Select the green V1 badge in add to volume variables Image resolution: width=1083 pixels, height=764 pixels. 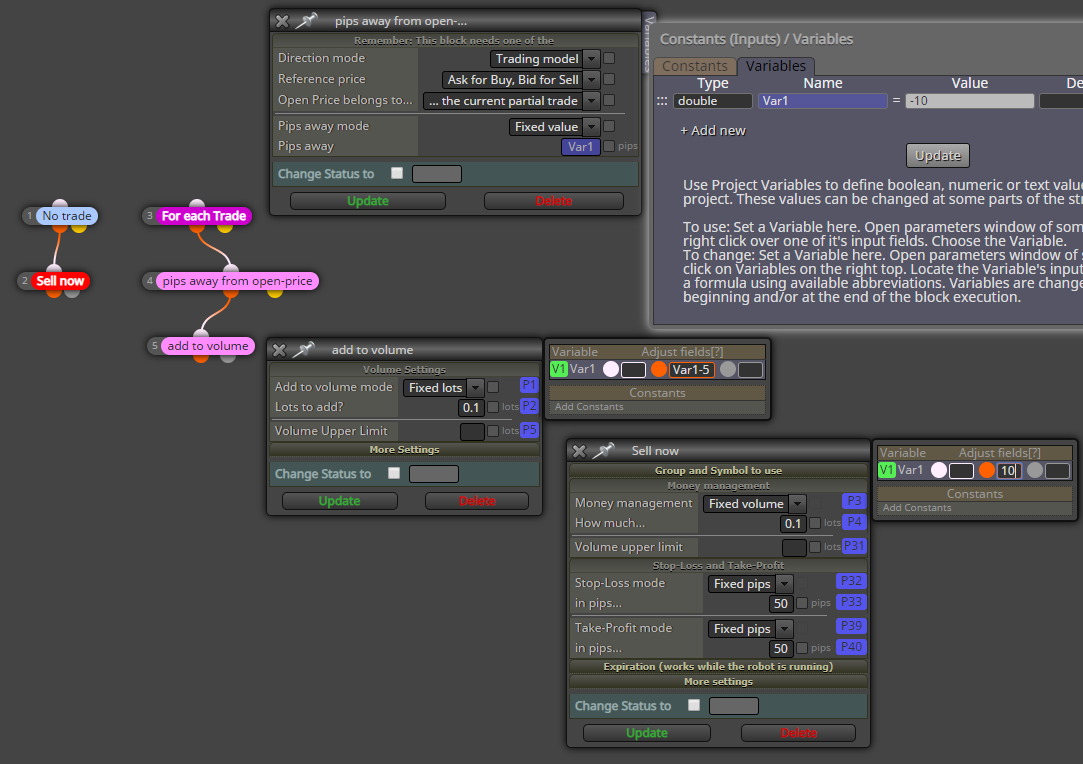coord(558,369)
